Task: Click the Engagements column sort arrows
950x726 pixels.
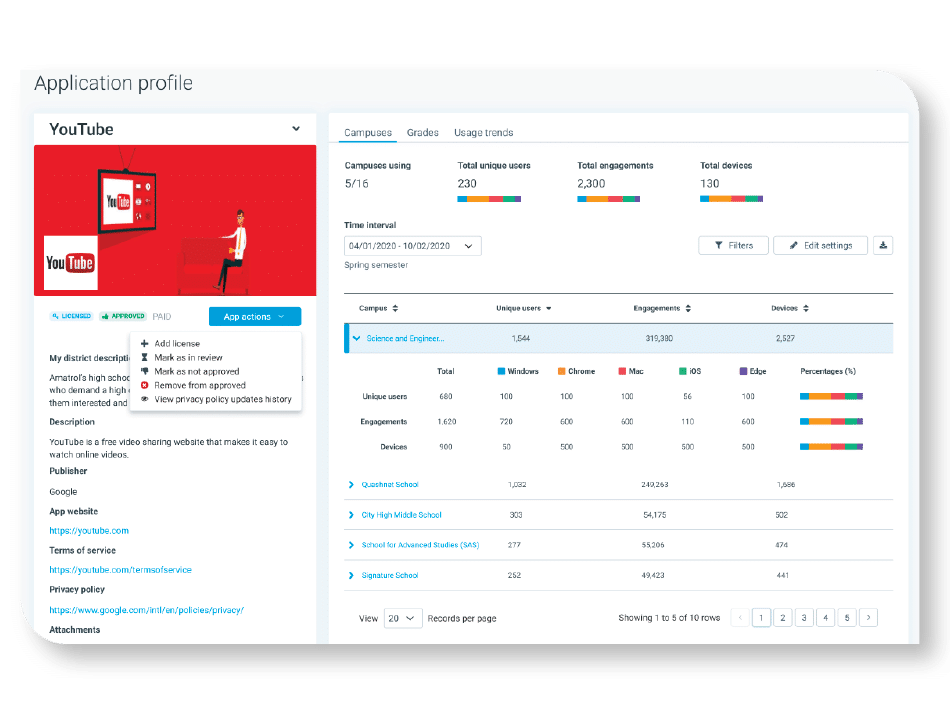Action: click(x=688, y=308)
